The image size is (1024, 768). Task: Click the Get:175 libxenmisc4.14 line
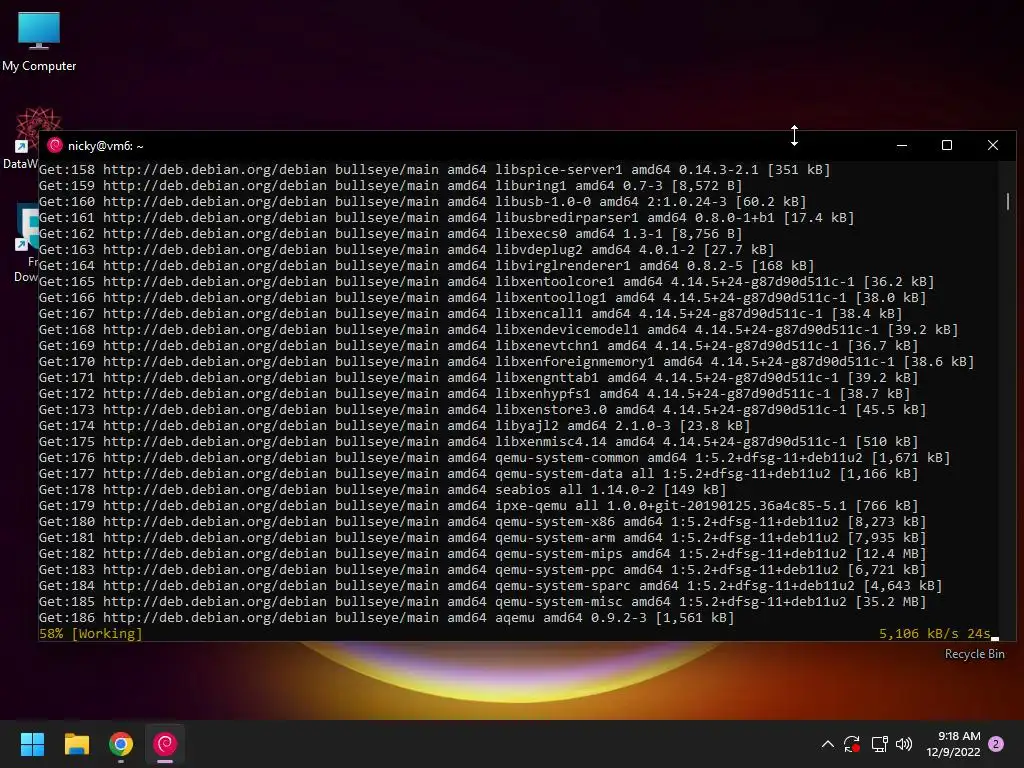pos(479,441)
